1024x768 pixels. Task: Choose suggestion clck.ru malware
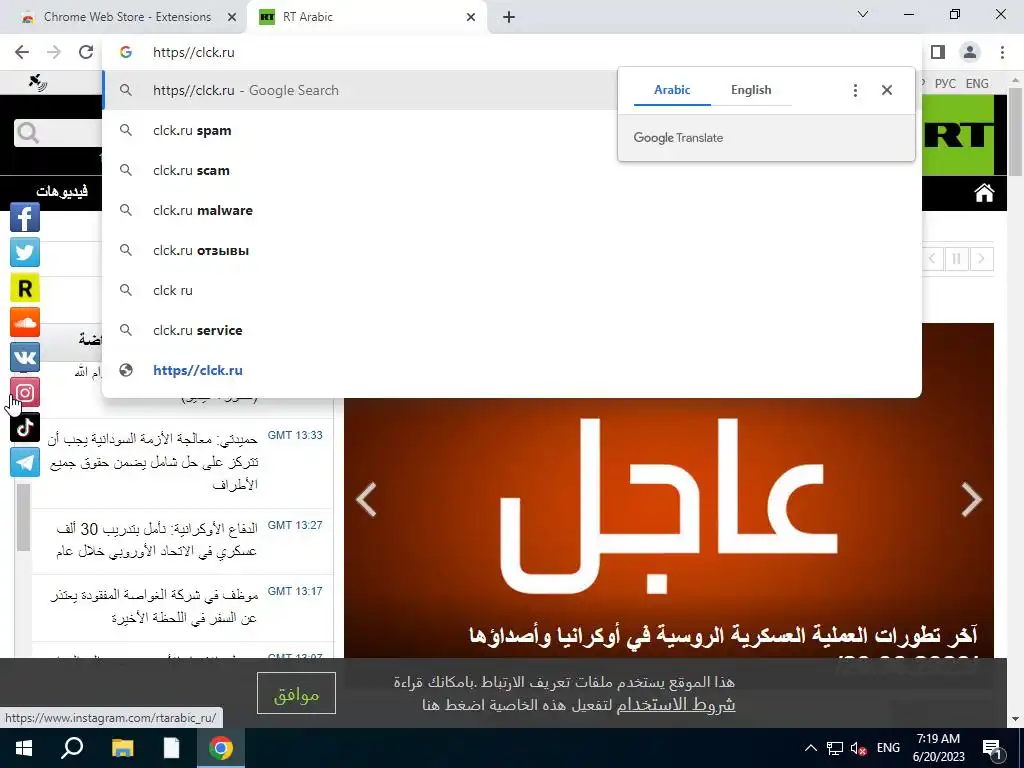pos(512,210)
